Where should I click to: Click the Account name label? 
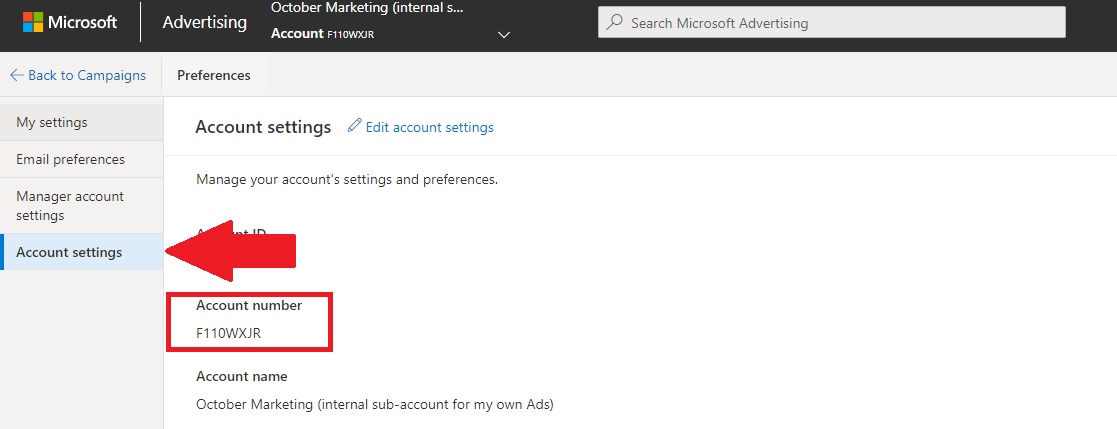pyautogui.click(x=241, y=376)
